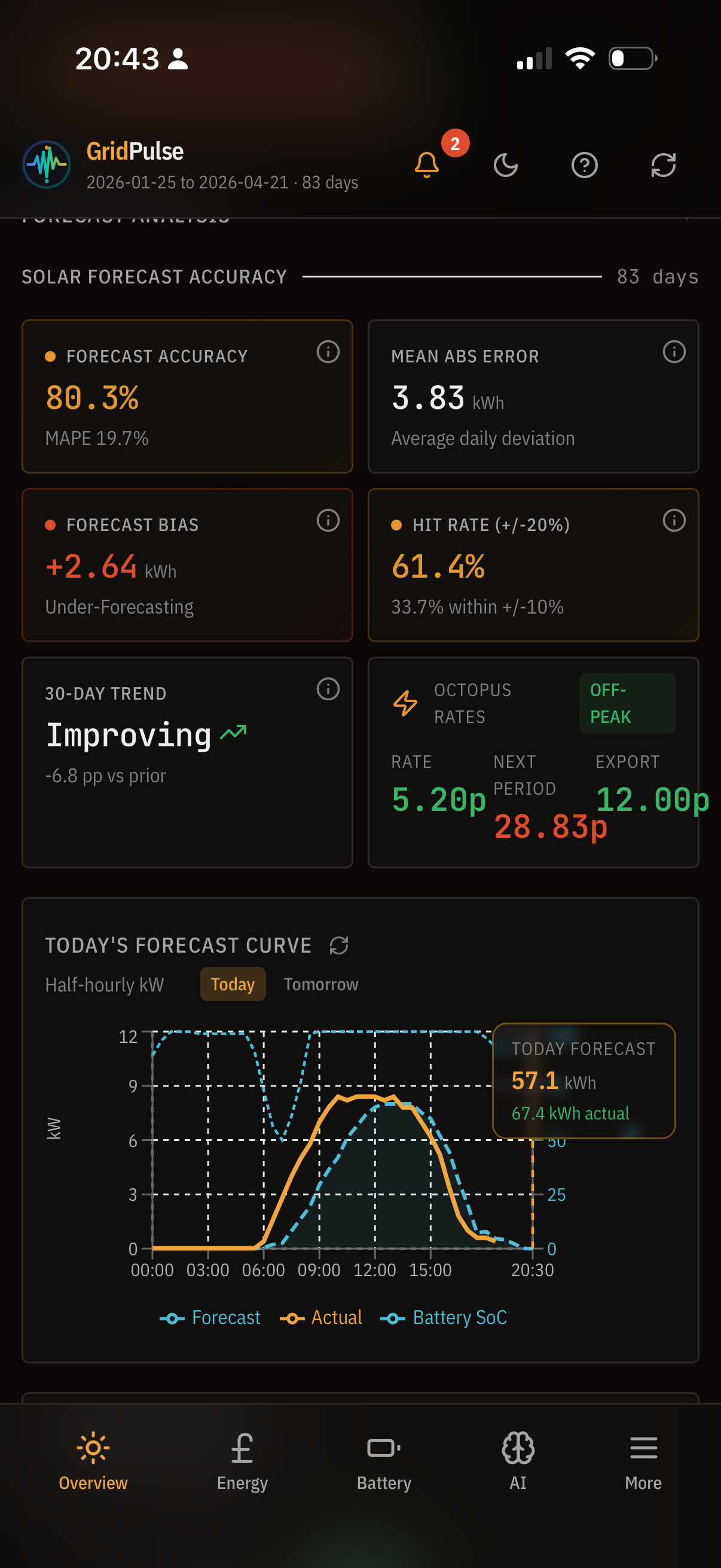Toggle Battery SoC series in legend

[444, 1318]
